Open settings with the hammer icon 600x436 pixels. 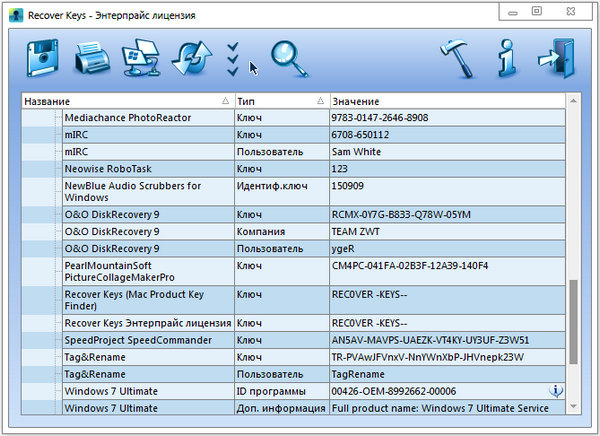point(459,59)
